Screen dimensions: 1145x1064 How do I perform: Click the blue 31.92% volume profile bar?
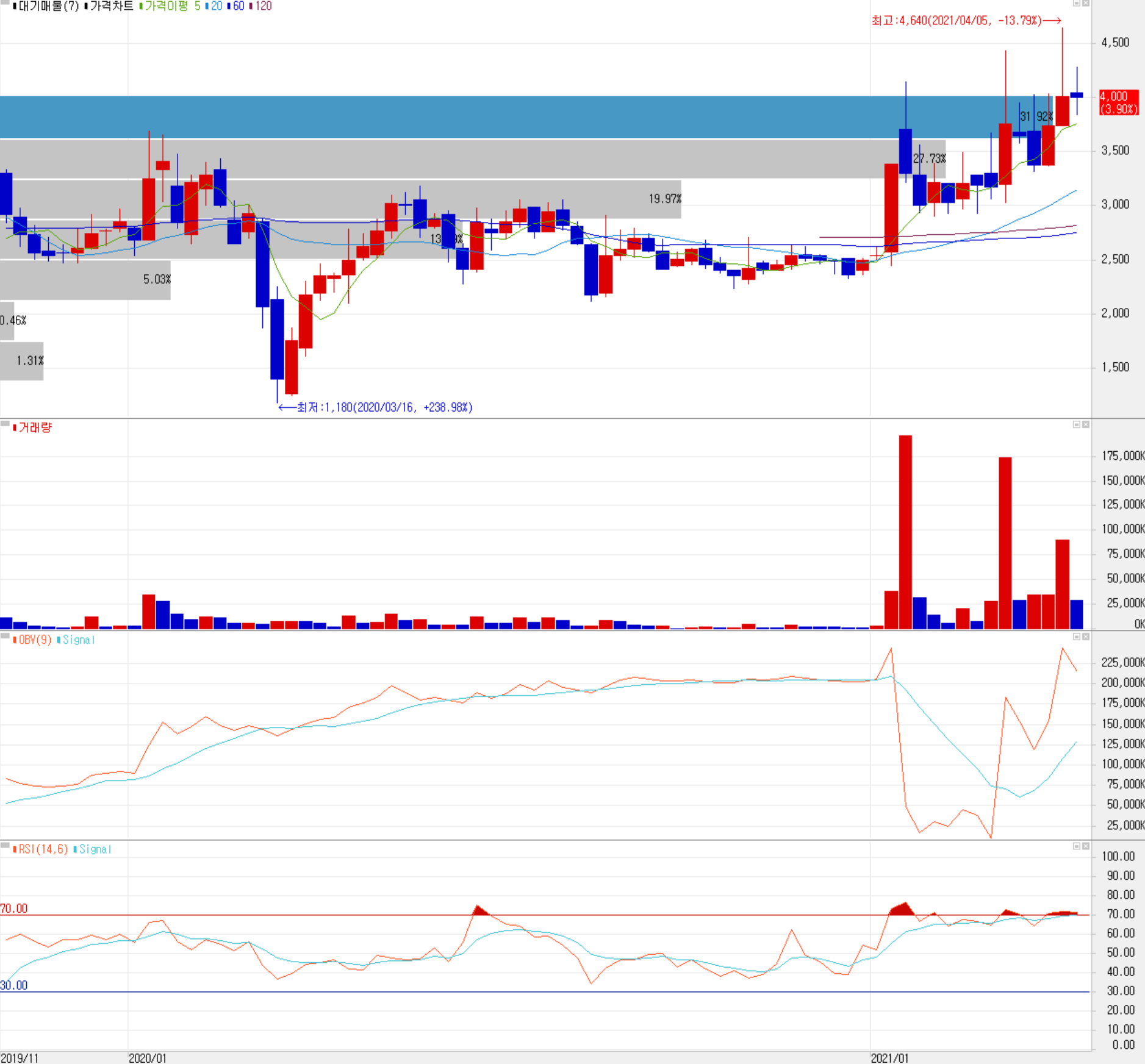[526, 117]
